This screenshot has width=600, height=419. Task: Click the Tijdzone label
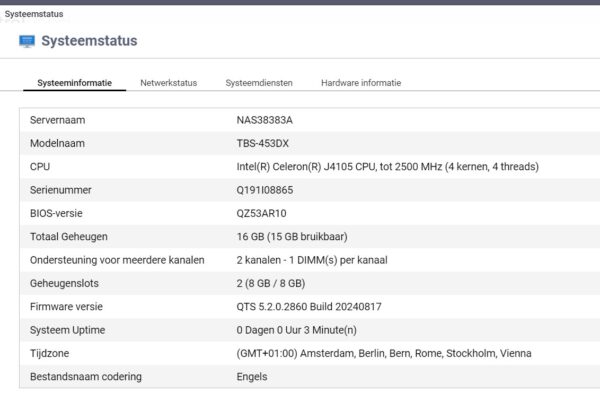(x=49, y=354)
